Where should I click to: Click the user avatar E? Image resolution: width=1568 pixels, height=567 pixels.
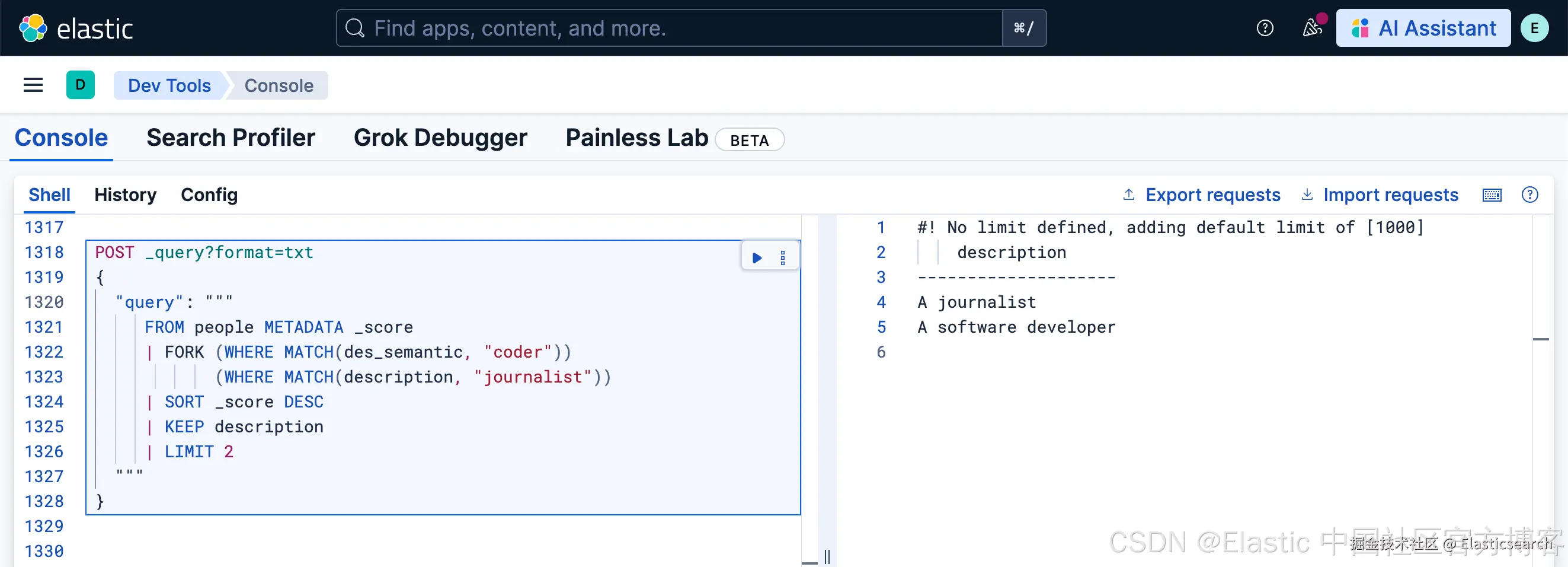(1534, 28)
